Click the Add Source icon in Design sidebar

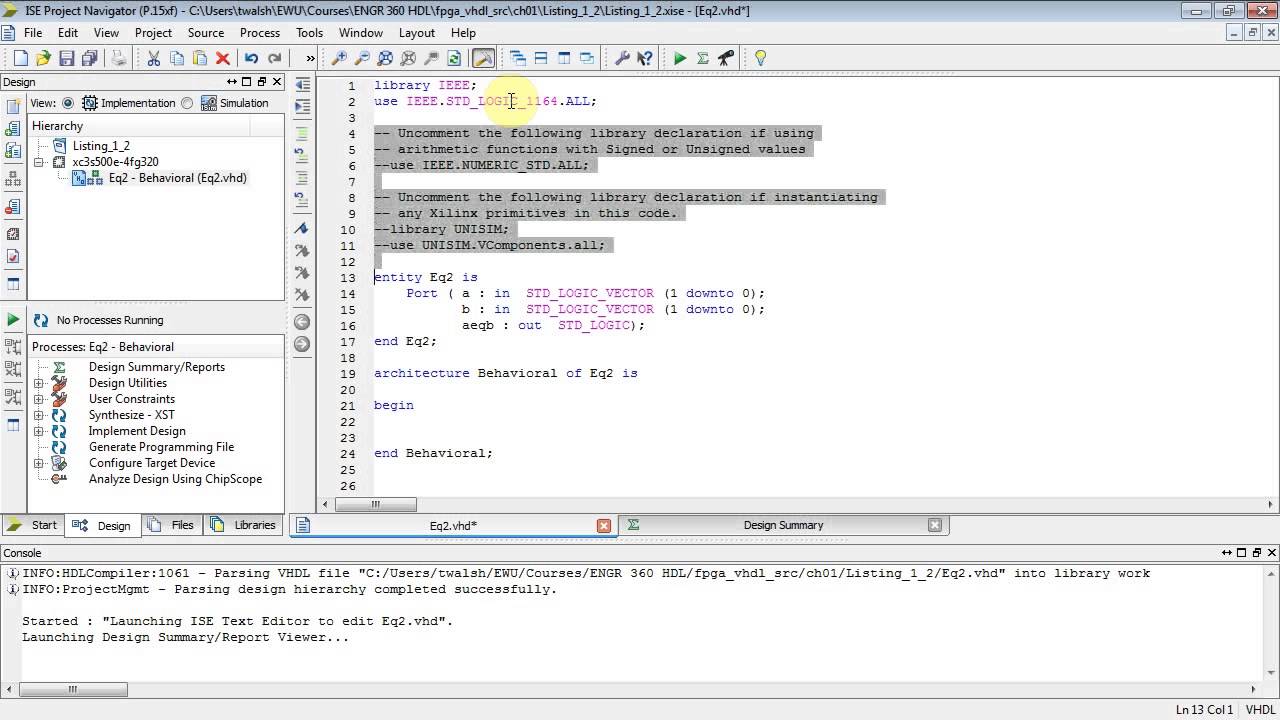[13, 129]
